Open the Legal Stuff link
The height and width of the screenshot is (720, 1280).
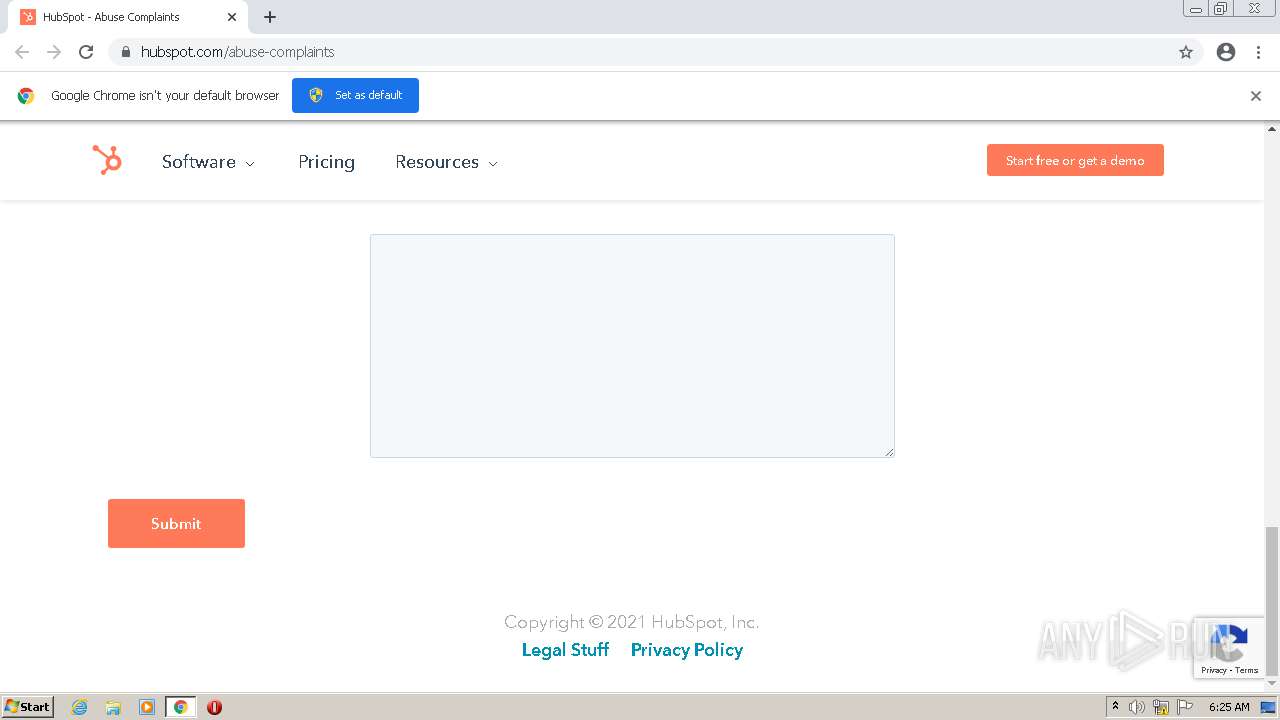[x=565, y=650]
